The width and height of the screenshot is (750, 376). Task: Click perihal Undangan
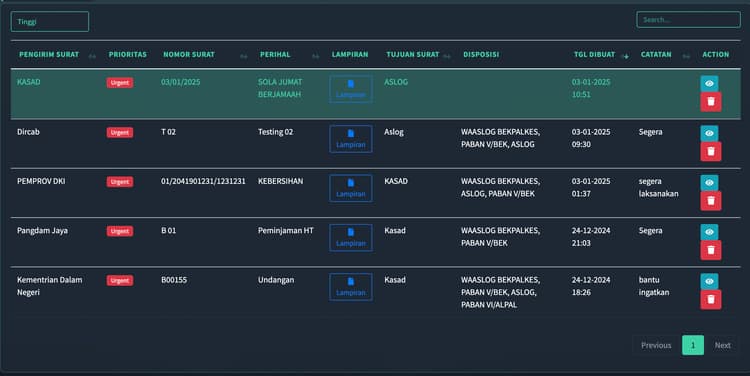276,280
